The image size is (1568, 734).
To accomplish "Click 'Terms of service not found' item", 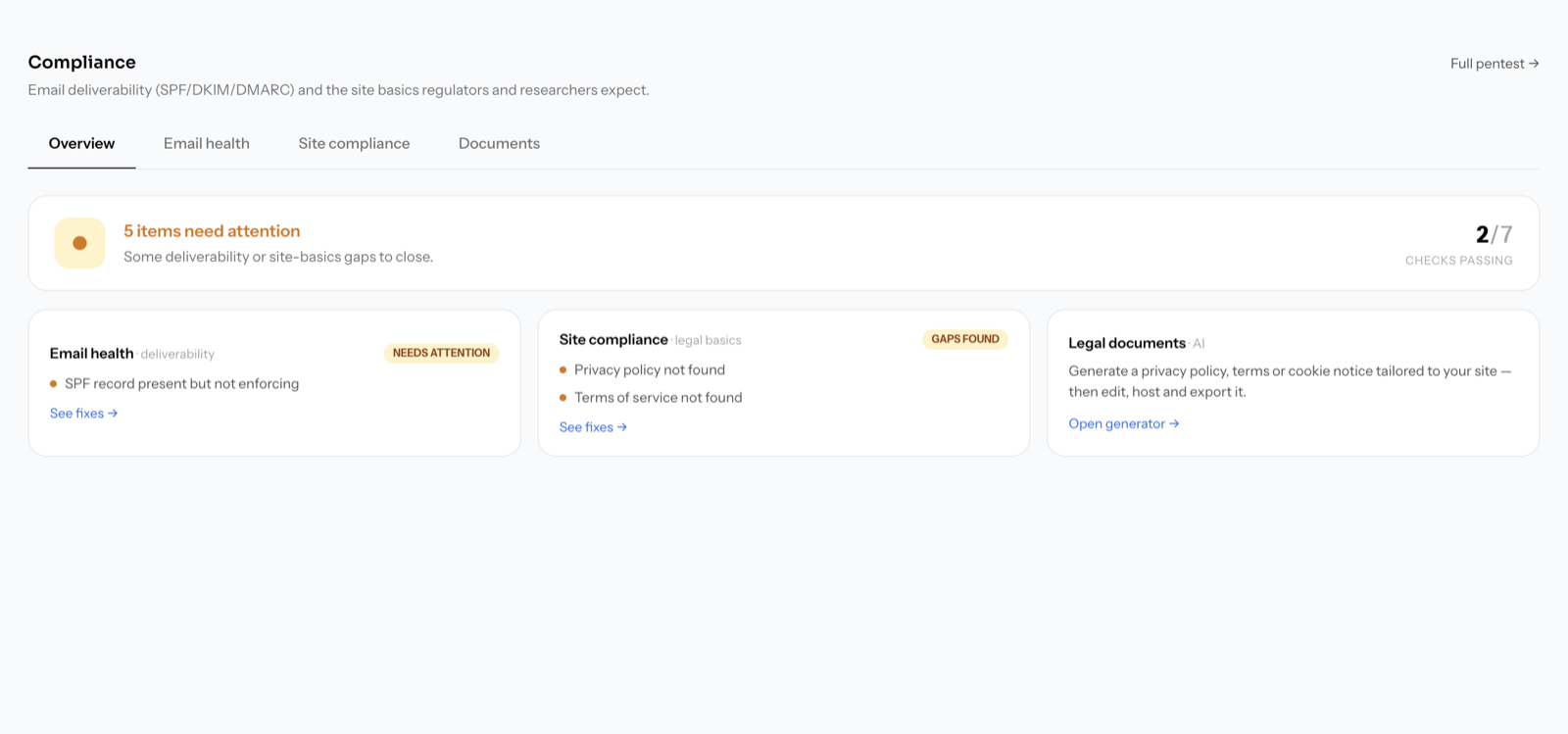I will point(659,397).
